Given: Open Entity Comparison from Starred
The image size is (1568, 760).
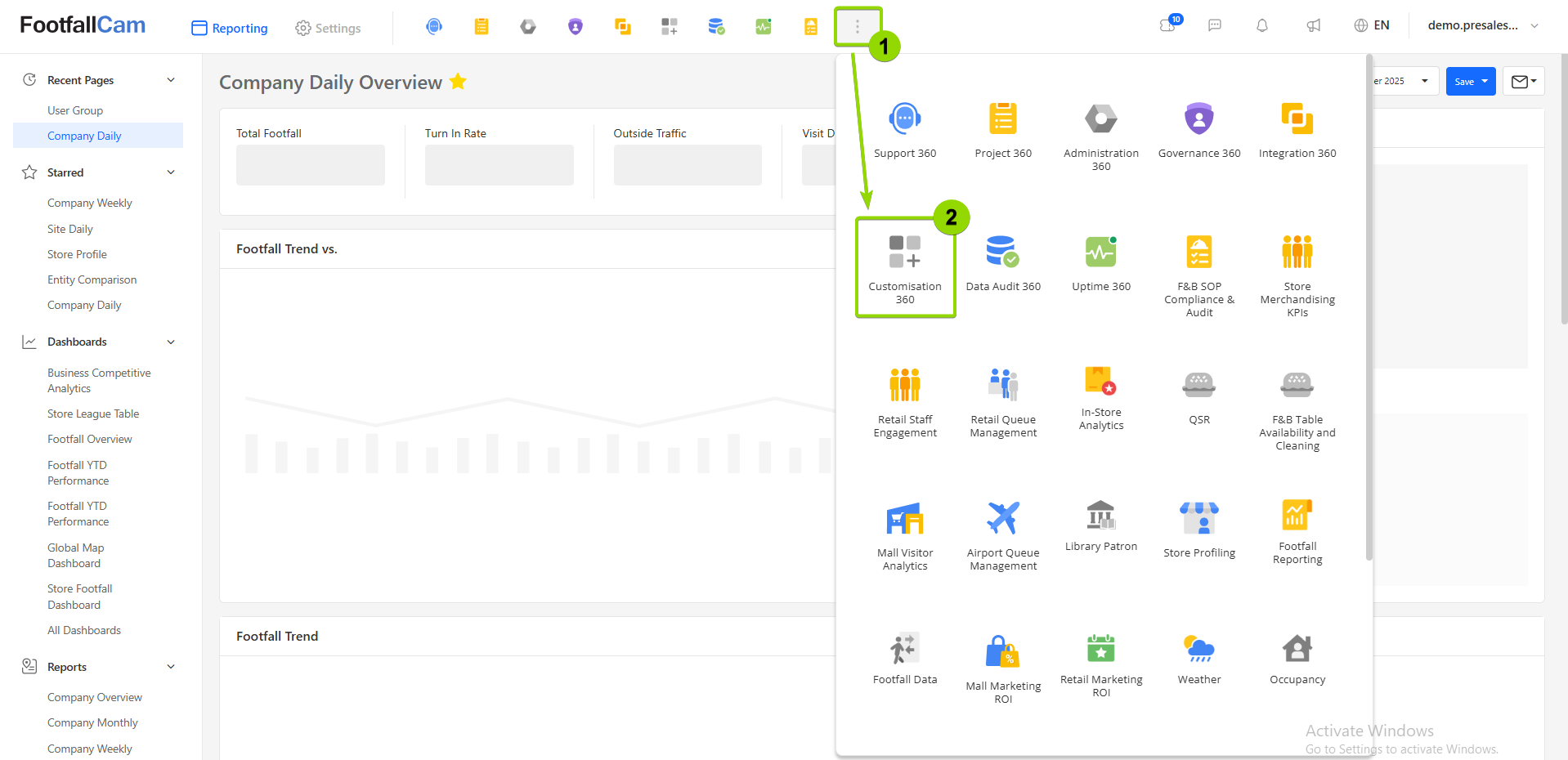Looking at the screenshot, I should pos(92,279).
